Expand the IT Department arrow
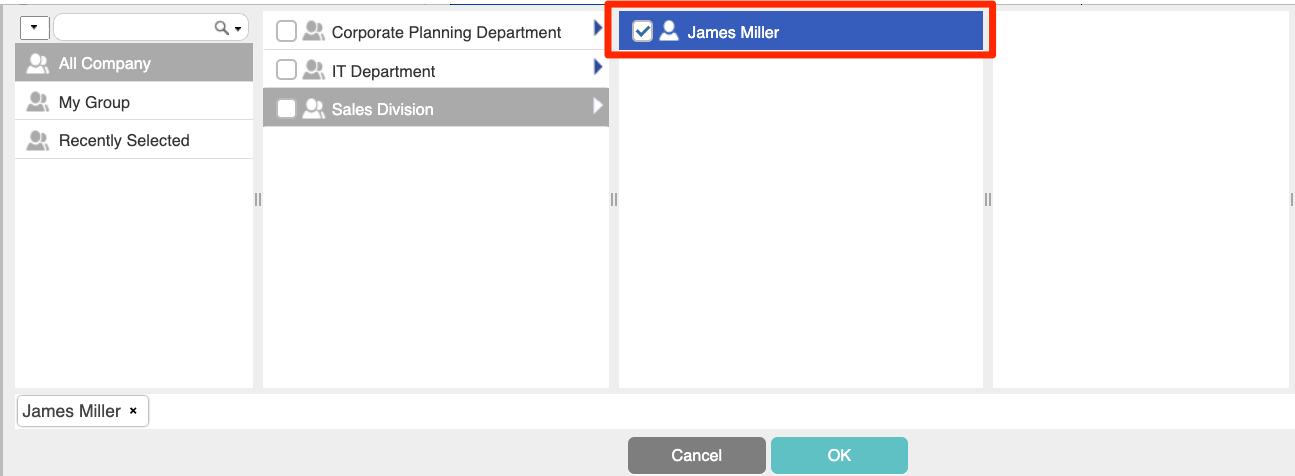Viewport: 1295px width, 476px height. coord(598,67)
